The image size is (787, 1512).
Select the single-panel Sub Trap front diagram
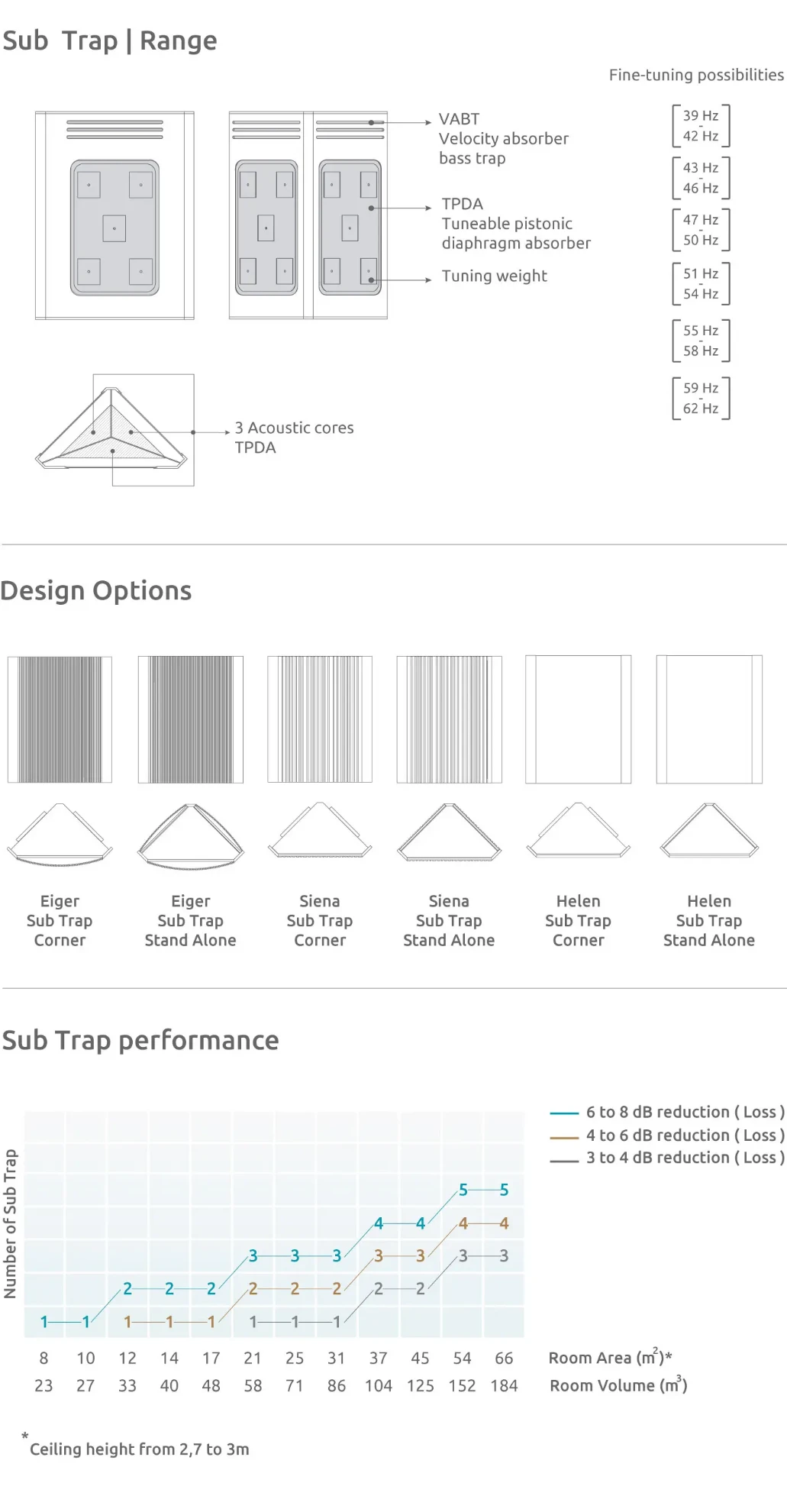115,215
